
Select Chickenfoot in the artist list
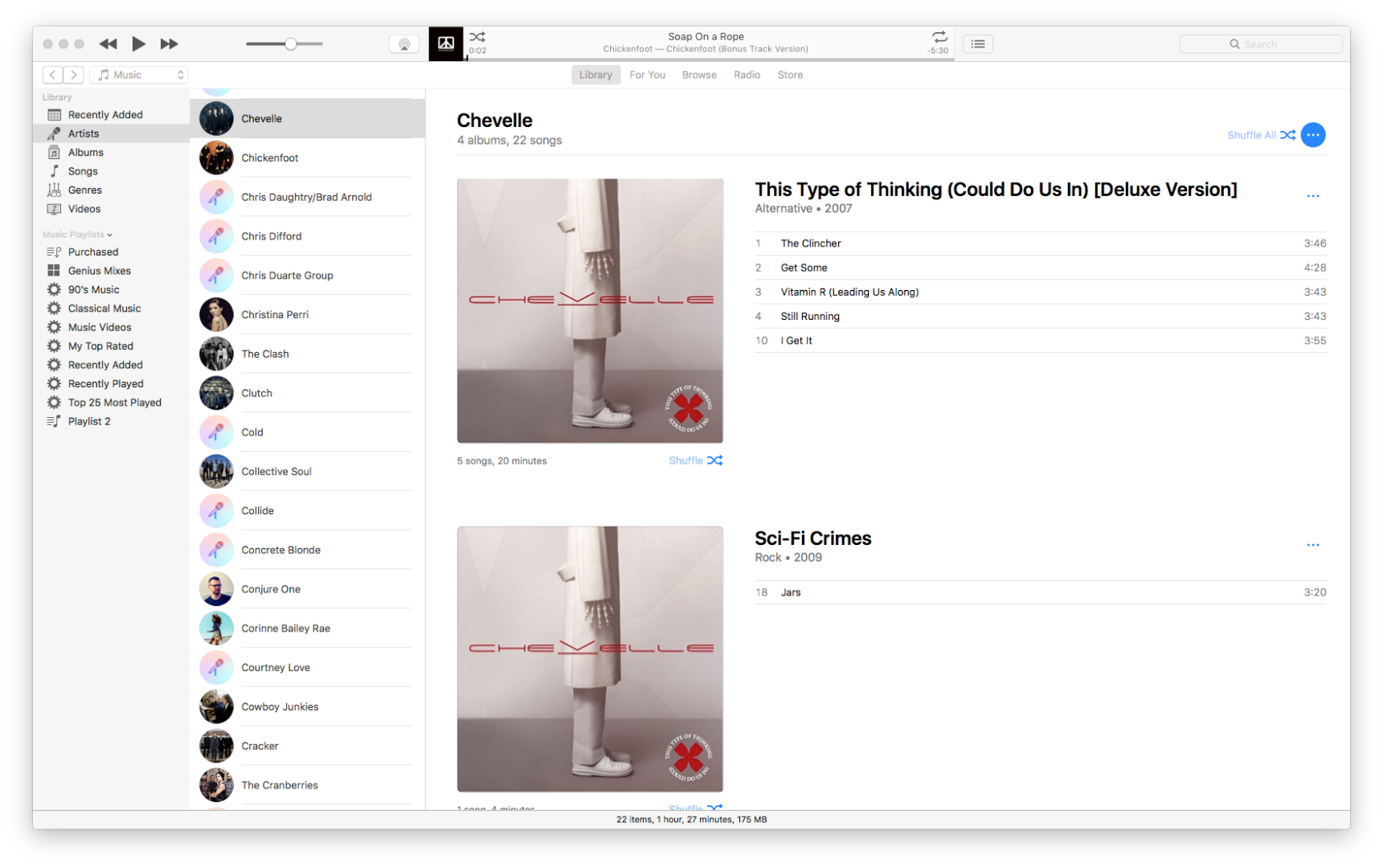point(307,158)
